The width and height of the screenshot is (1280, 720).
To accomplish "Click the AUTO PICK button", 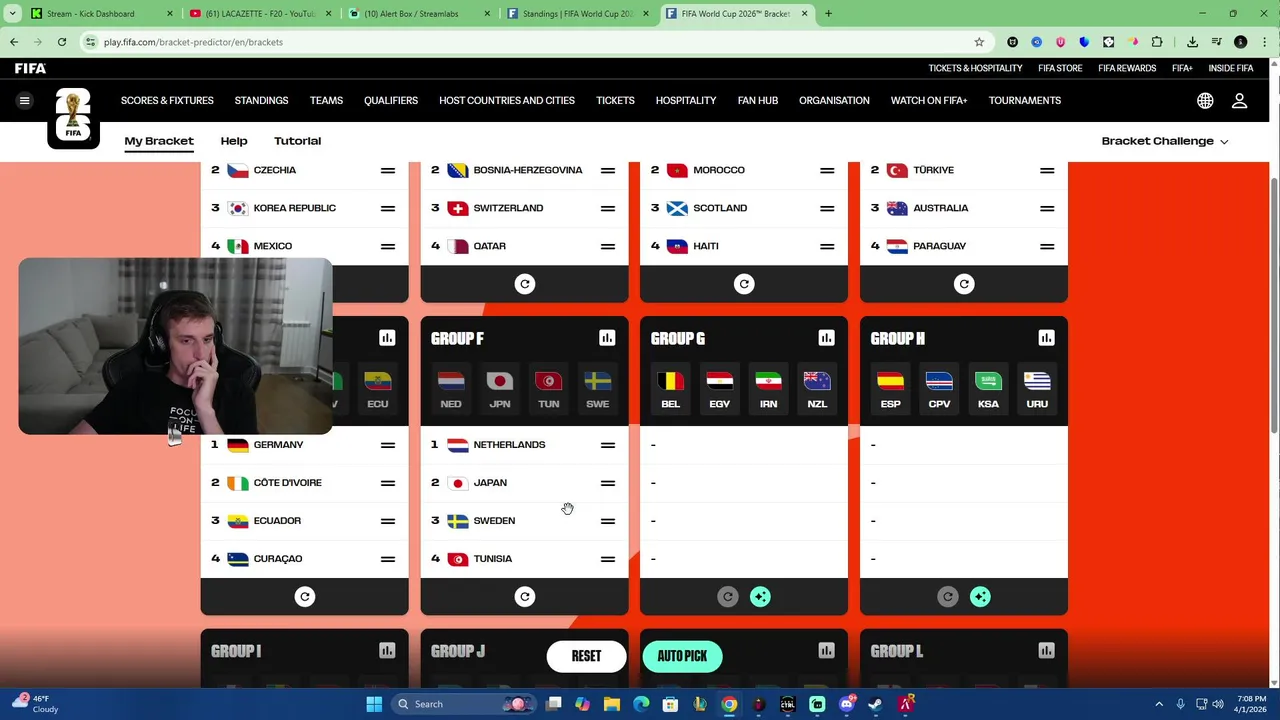I will 682,656.
